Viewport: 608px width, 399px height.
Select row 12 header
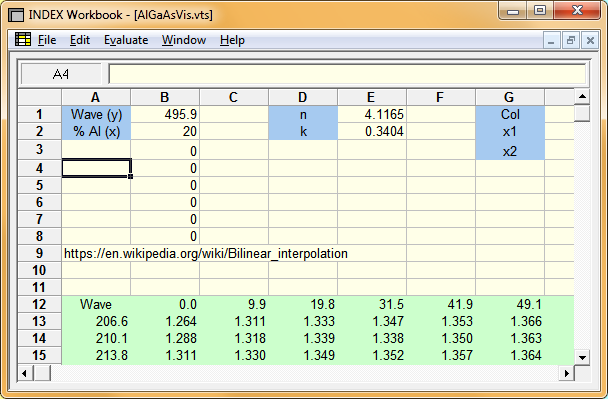coord(40,304)
